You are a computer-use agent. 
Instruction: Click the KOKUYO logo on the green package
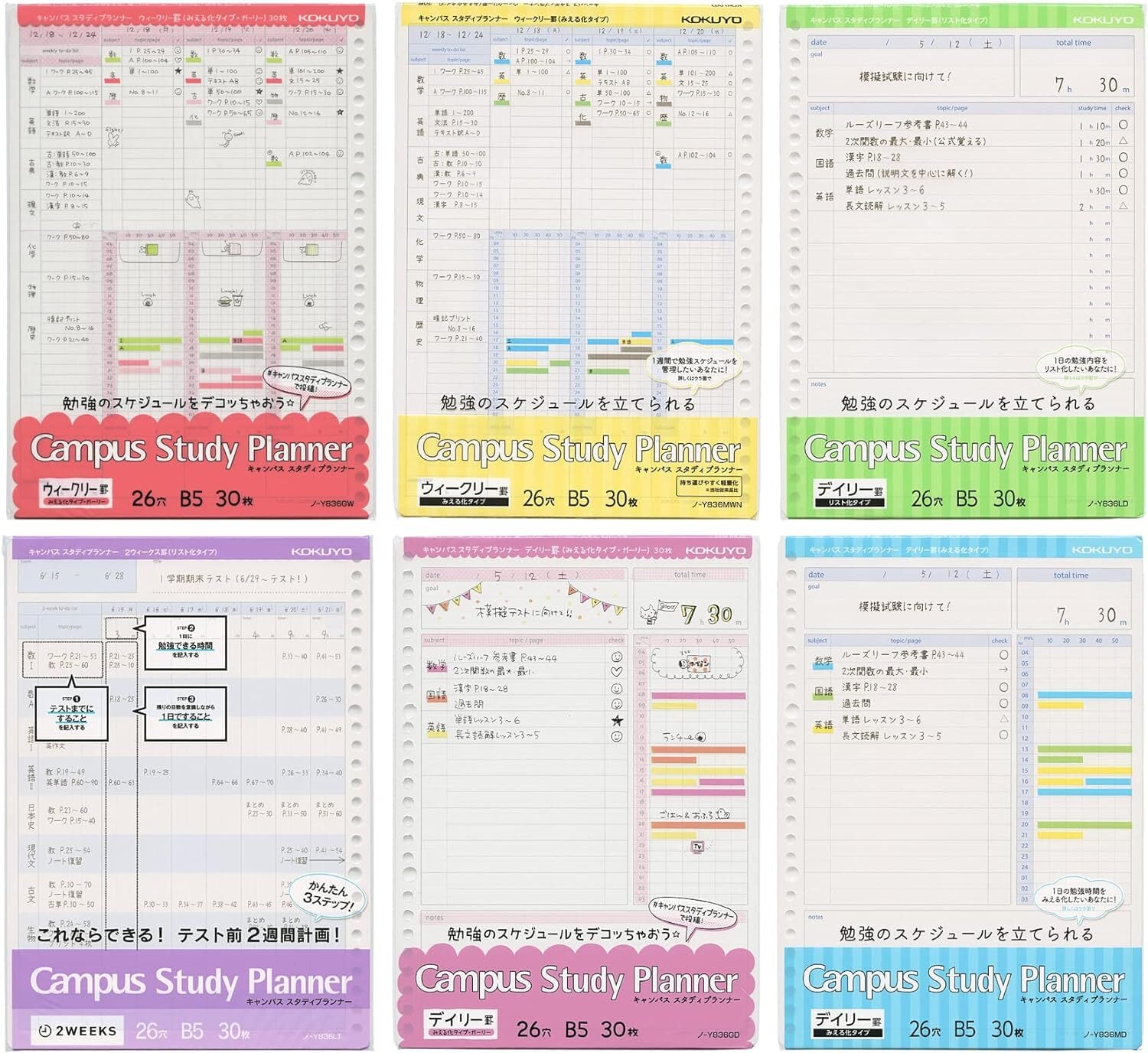click(x=1102, y=20)
